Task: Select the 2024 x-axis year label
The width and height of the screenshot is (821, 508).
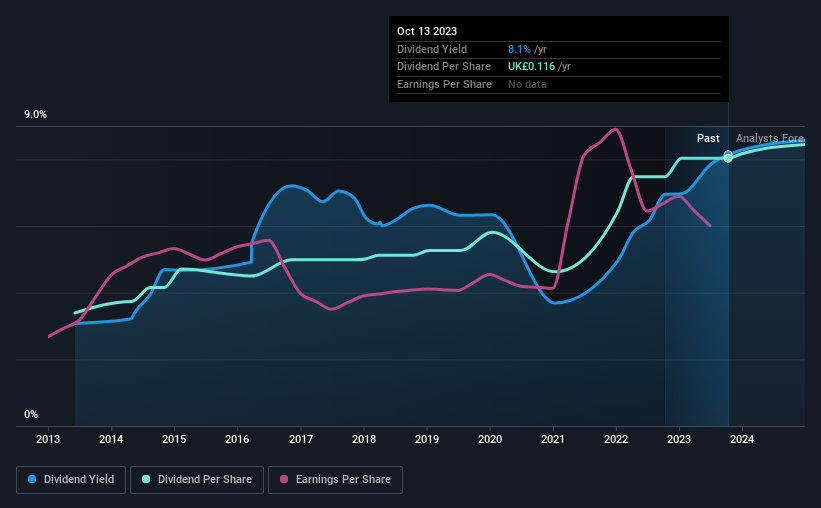Action: click(742, 439)
